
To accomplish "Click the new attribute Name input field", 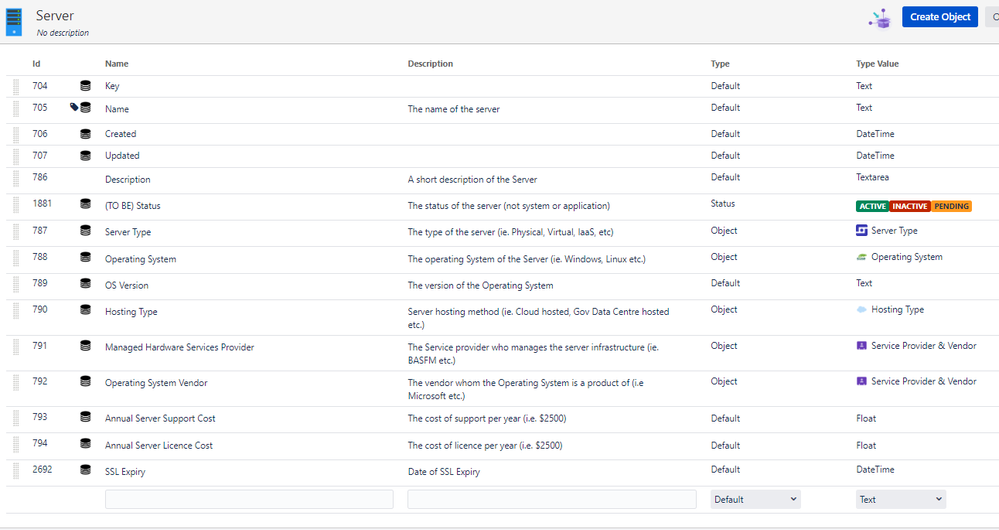I will pos(249,499).
